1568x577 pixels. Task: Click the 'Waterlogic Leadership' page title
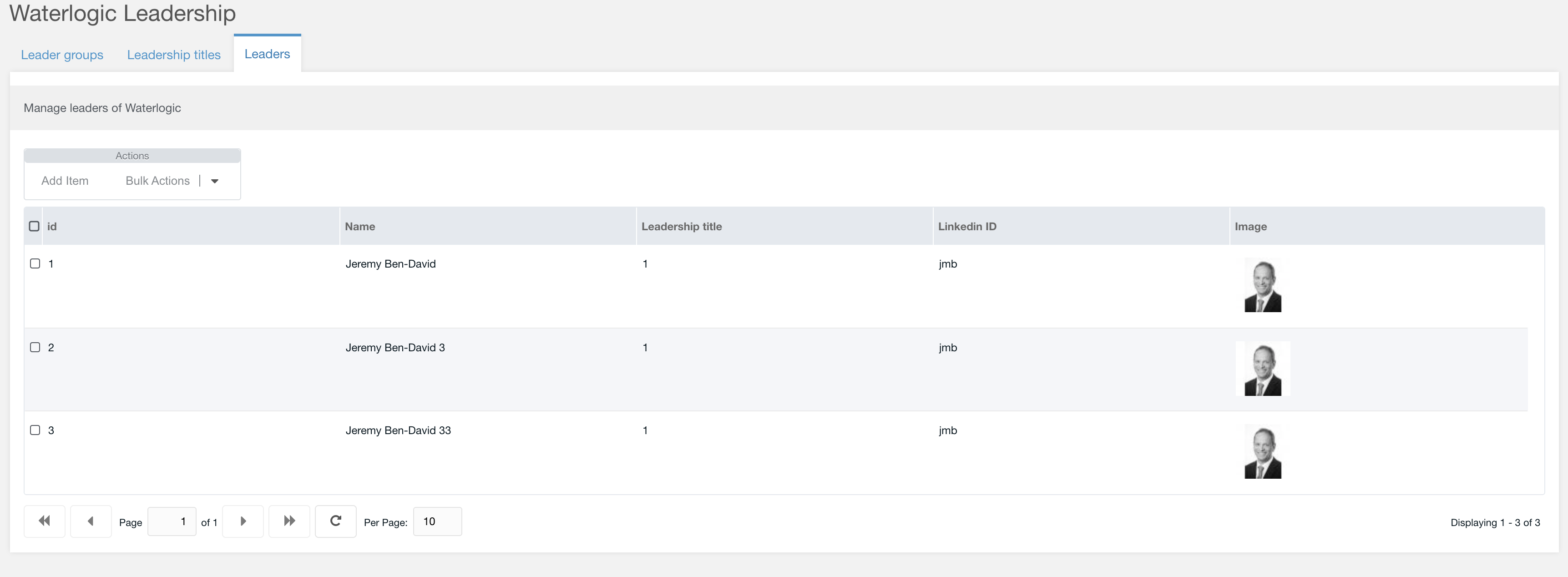click(x=122, y=13)
